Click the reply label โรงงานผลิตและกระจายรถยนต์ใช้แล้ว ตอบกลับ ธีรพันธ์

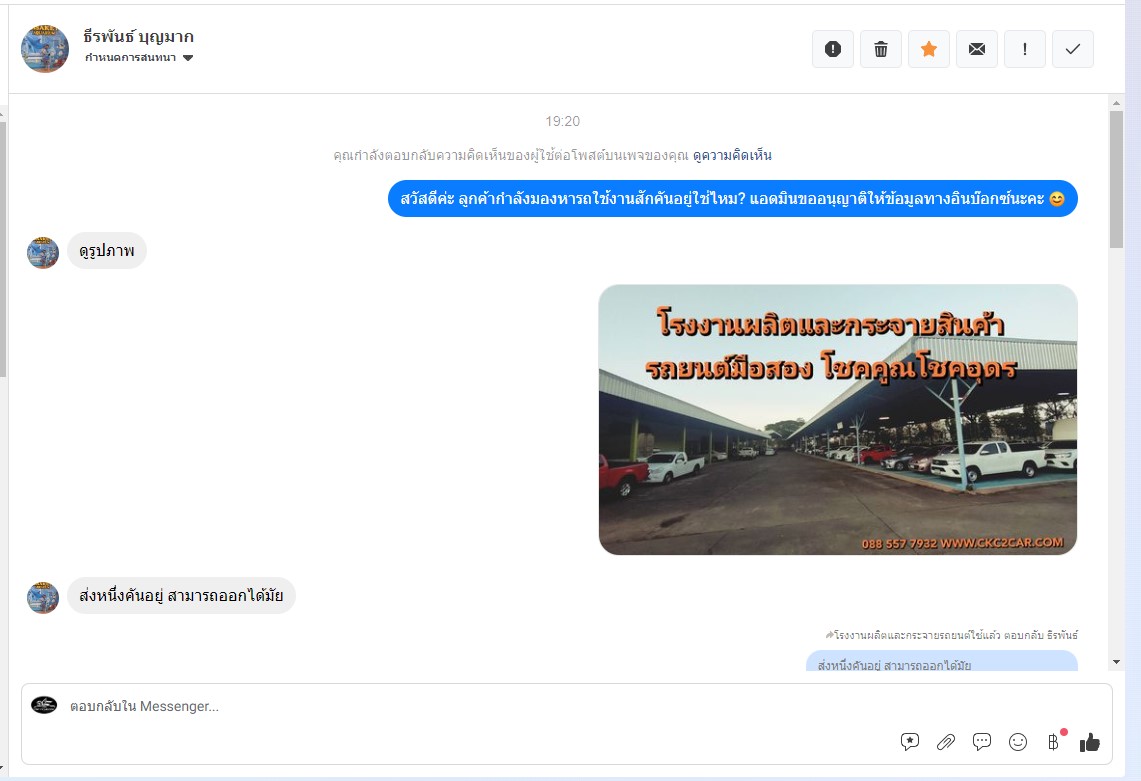(952, 635)
